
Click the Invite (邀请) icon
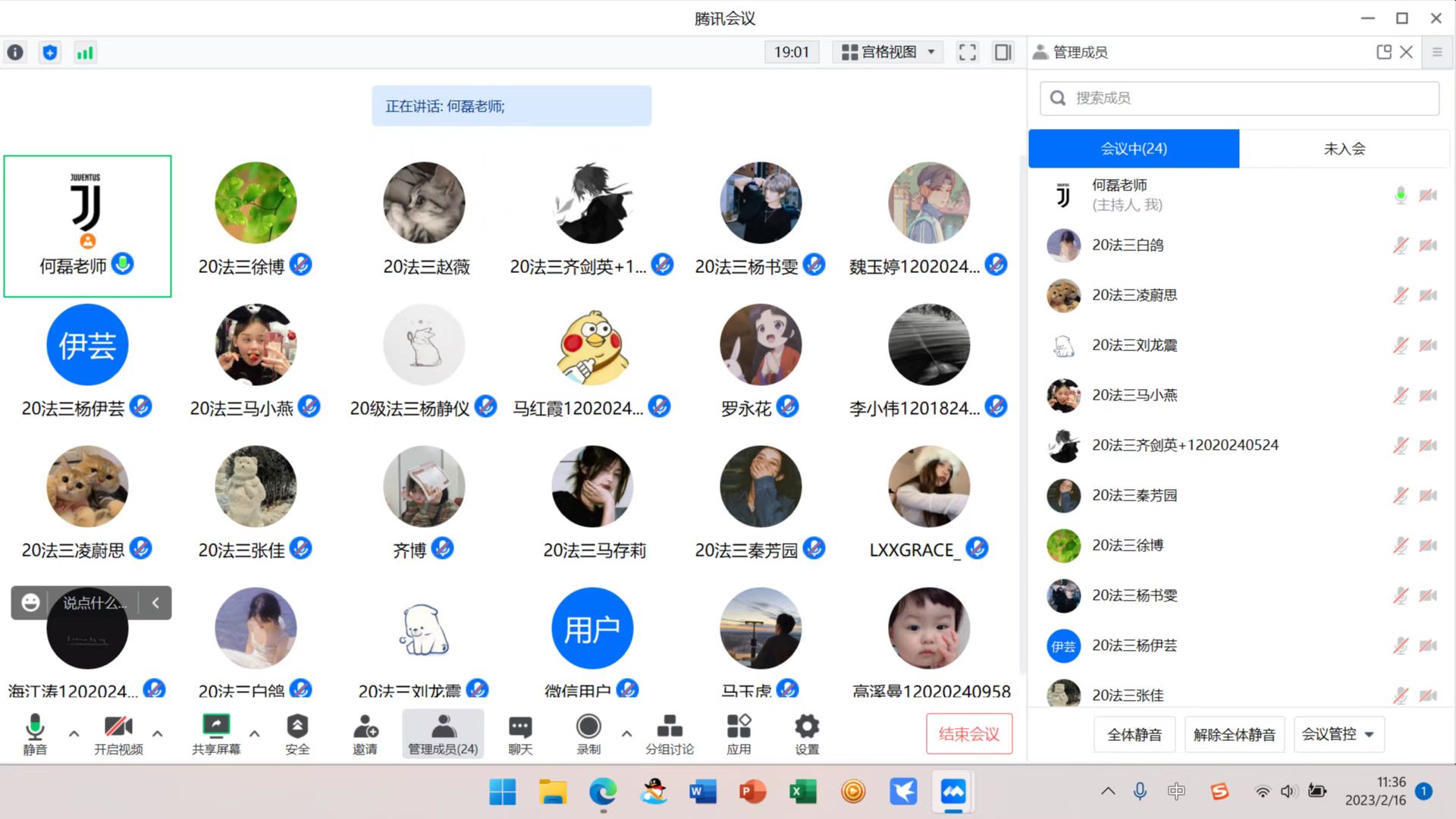click(x=365, y=727)
